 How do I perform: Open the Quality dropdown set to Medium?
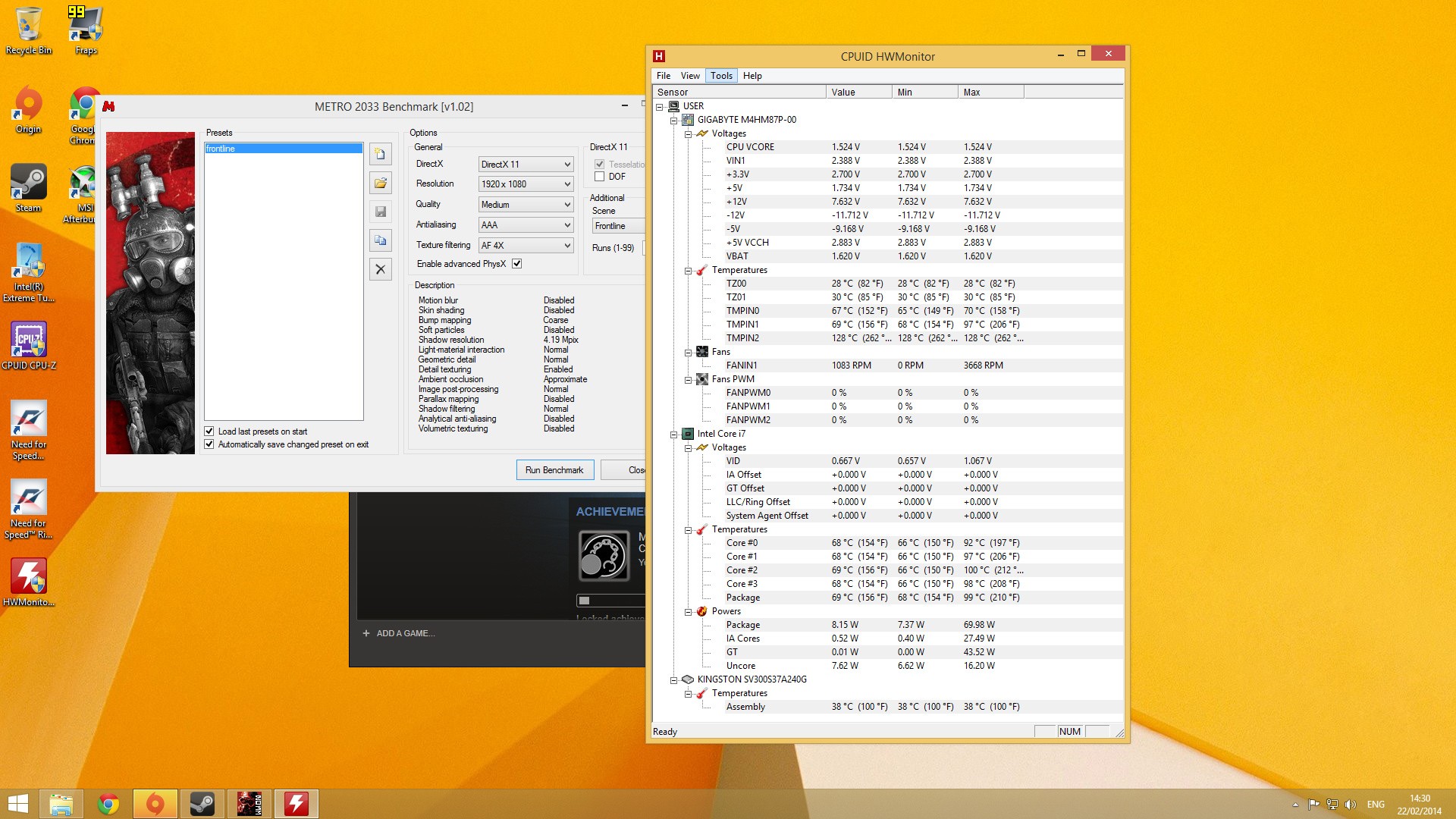(x=526, y=205)
